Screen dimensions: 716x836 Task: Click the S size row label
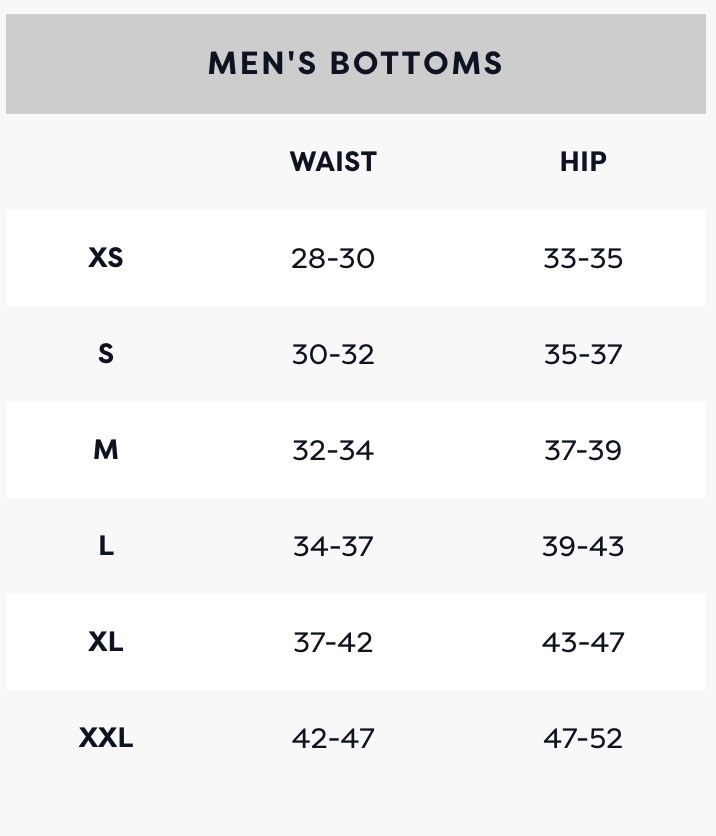pos(106,353)
